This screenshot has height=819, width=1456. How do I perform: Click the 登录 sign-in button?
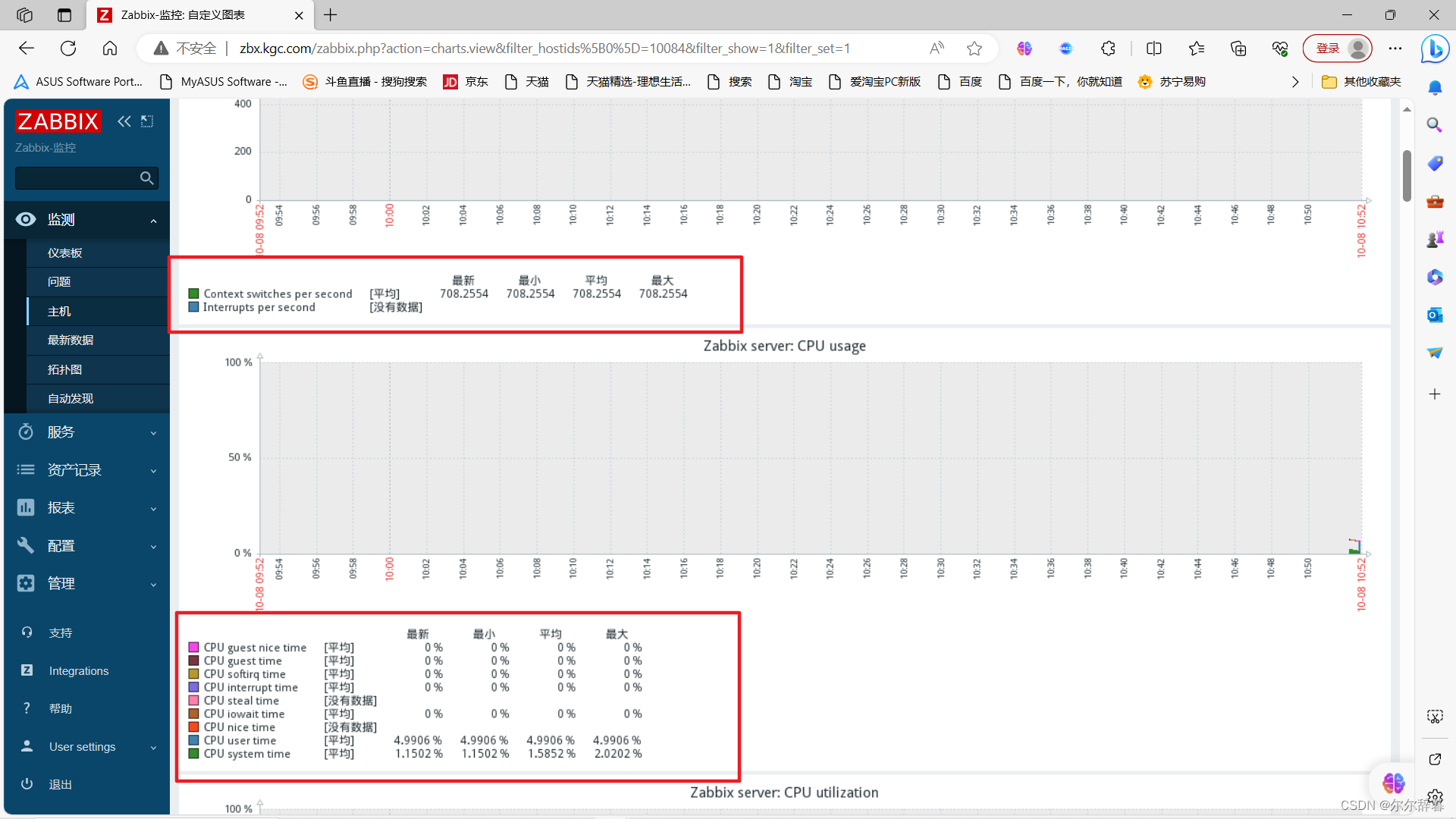pyautogui.click(x=1338, y=49)
